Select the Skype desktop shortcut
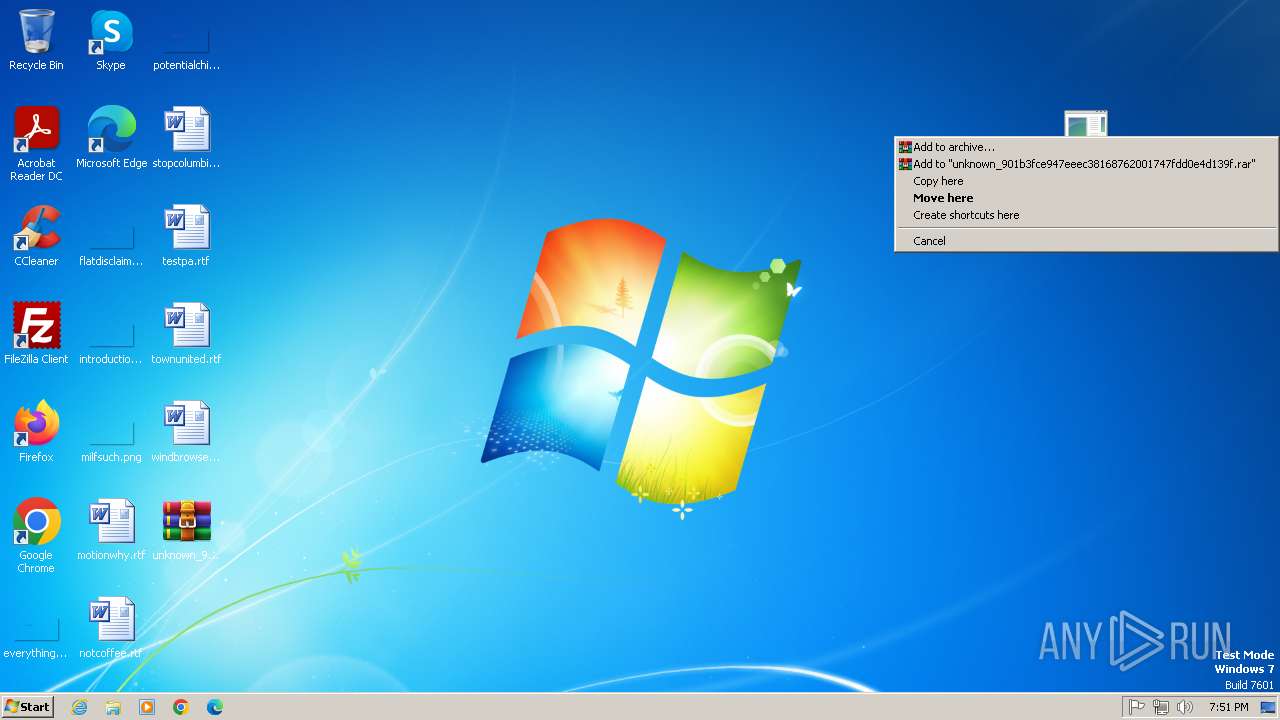This screenshot has width=1280, height=720. tap(111, 40)
